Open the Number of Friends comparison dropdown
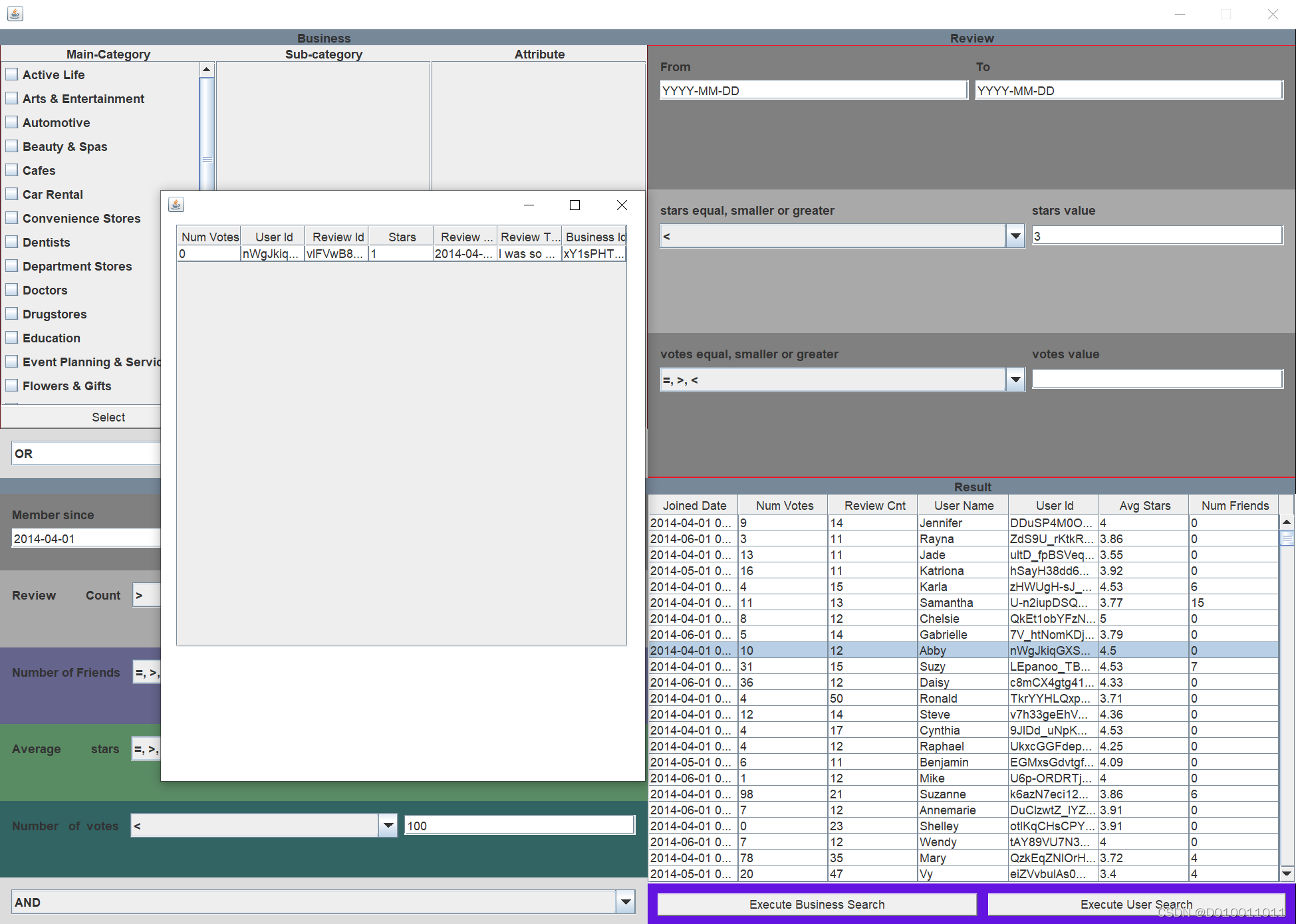The height and width of the screenshot is (924, 1296). click(x=146, y=672)
